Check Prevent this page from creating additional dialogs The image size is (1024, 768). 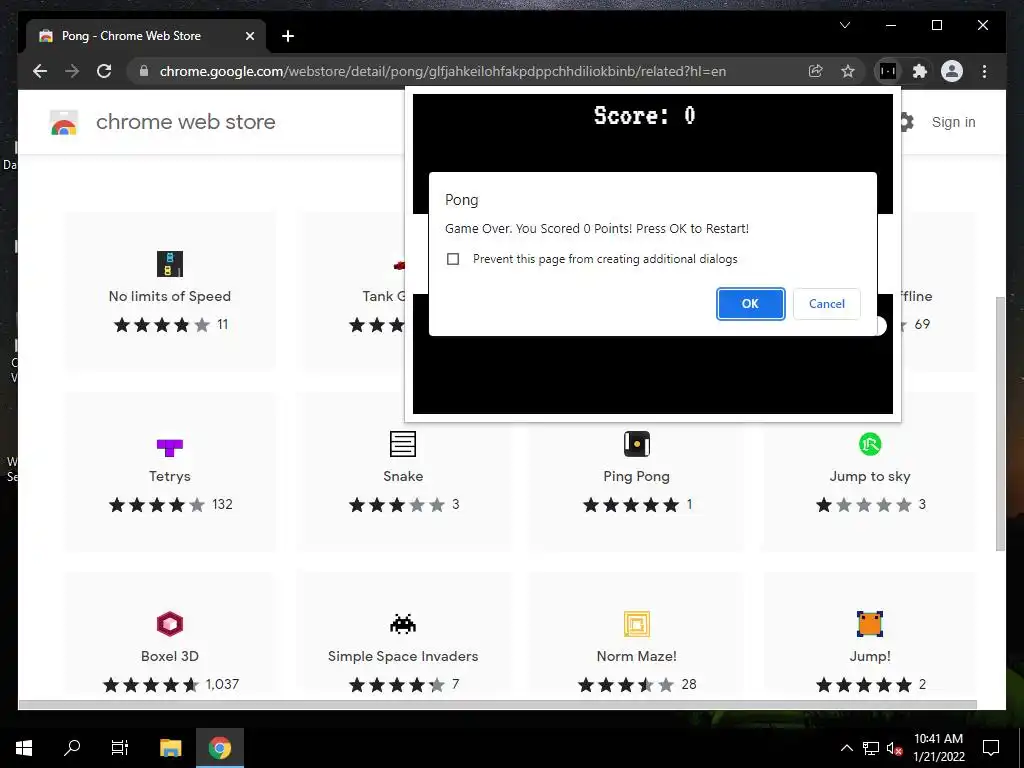tap(453, 259)
